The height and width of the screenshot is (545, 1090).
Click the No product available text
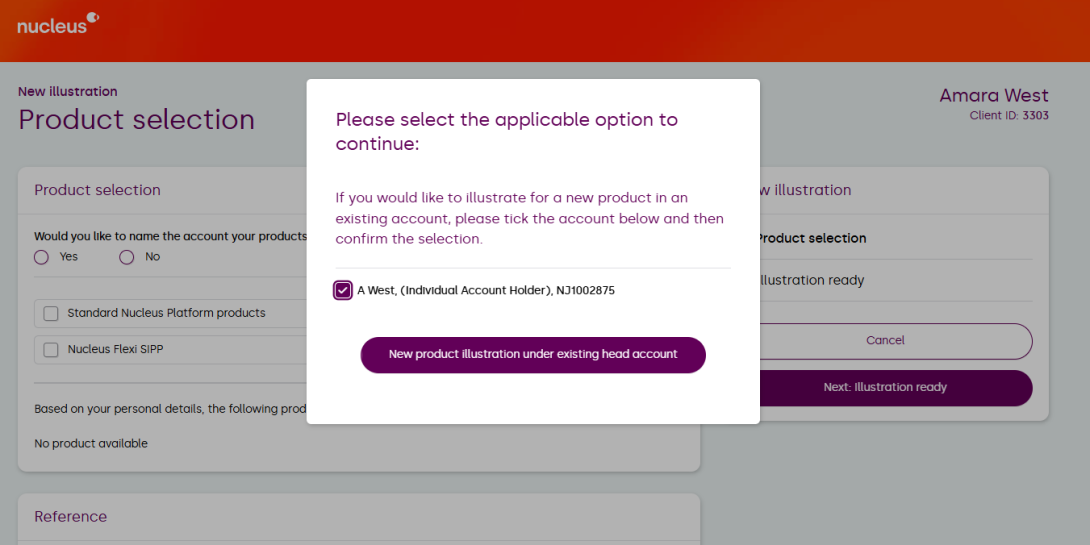point(91,444)
